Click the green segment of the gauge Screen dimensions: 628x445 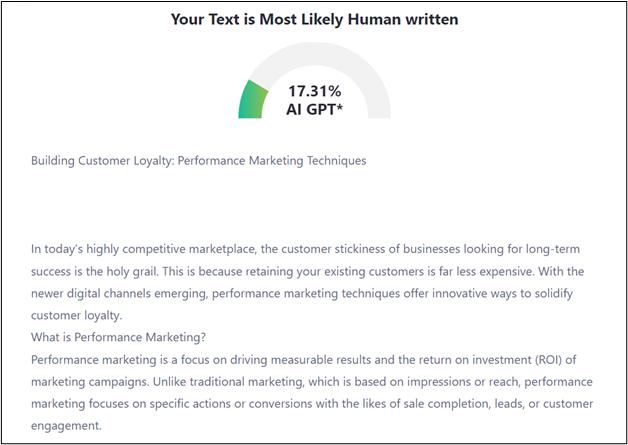click(x=252, y=100)
